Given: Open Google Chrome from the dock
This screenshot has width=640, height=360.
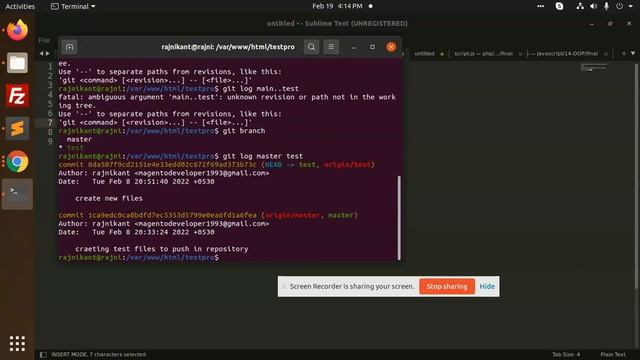Looking at the screenshot, I should click(x=17, y=162).
